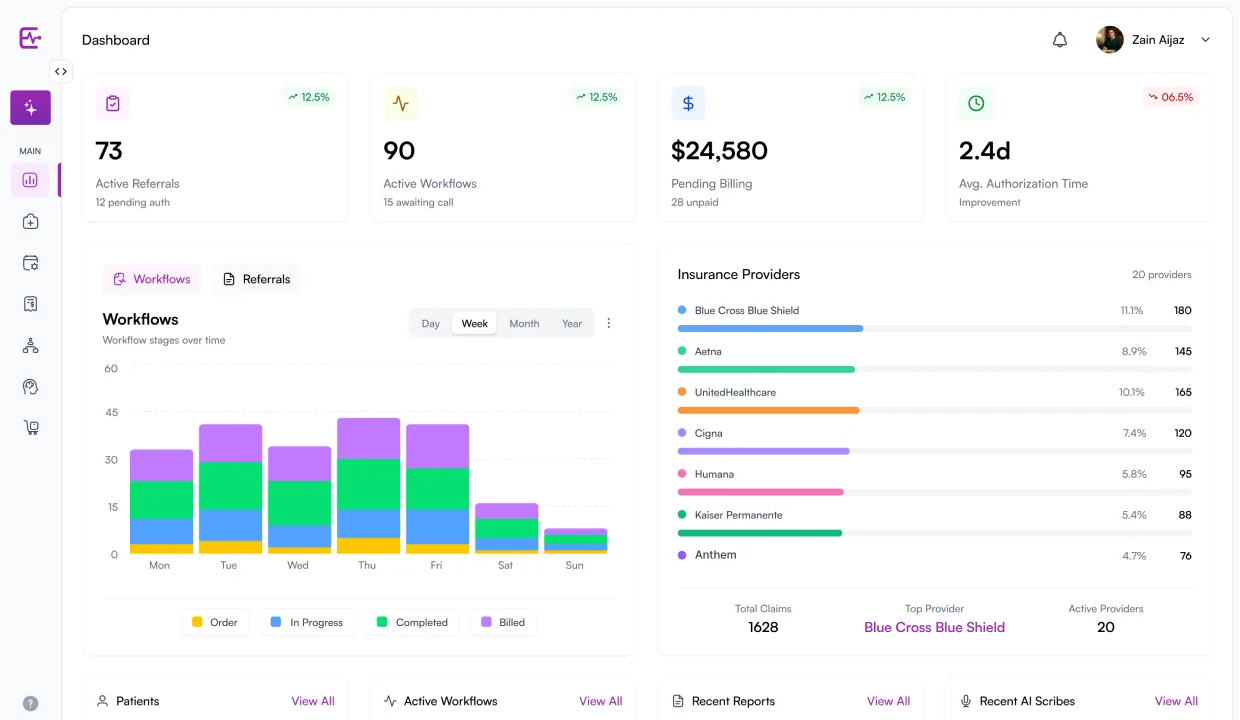The image size is (1240, 720).
Task: Toggle the Billed legend series
Action: (503, 622)
